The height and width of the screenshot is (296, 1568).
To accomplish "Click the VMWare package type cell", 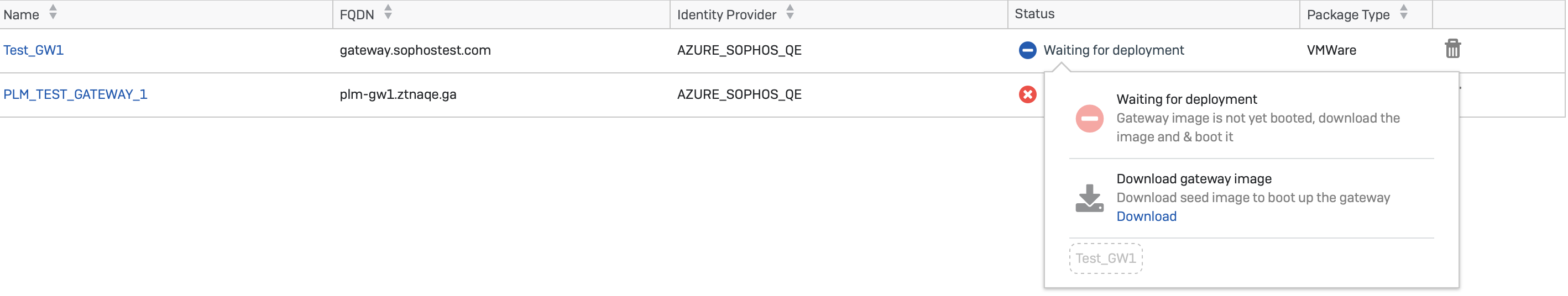I will (x=1331, y=50).
